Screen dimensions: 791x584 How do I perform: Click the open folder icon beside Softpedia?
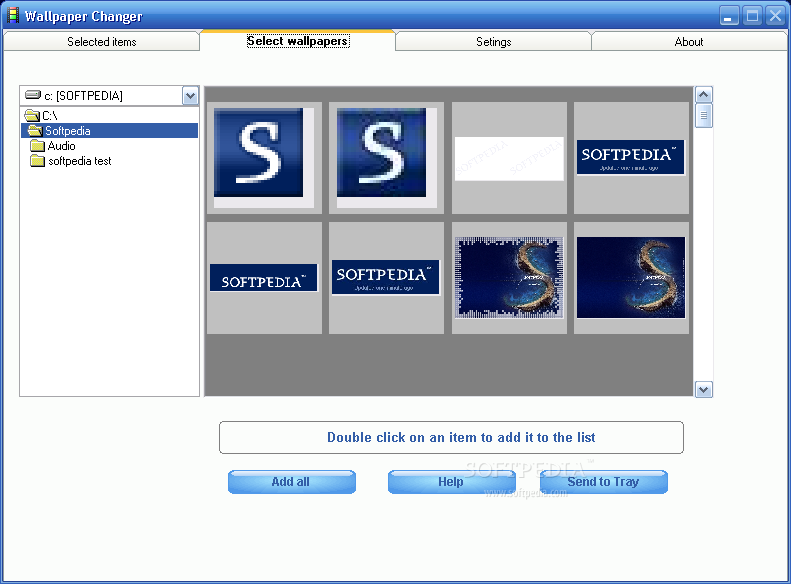(35, 131)
